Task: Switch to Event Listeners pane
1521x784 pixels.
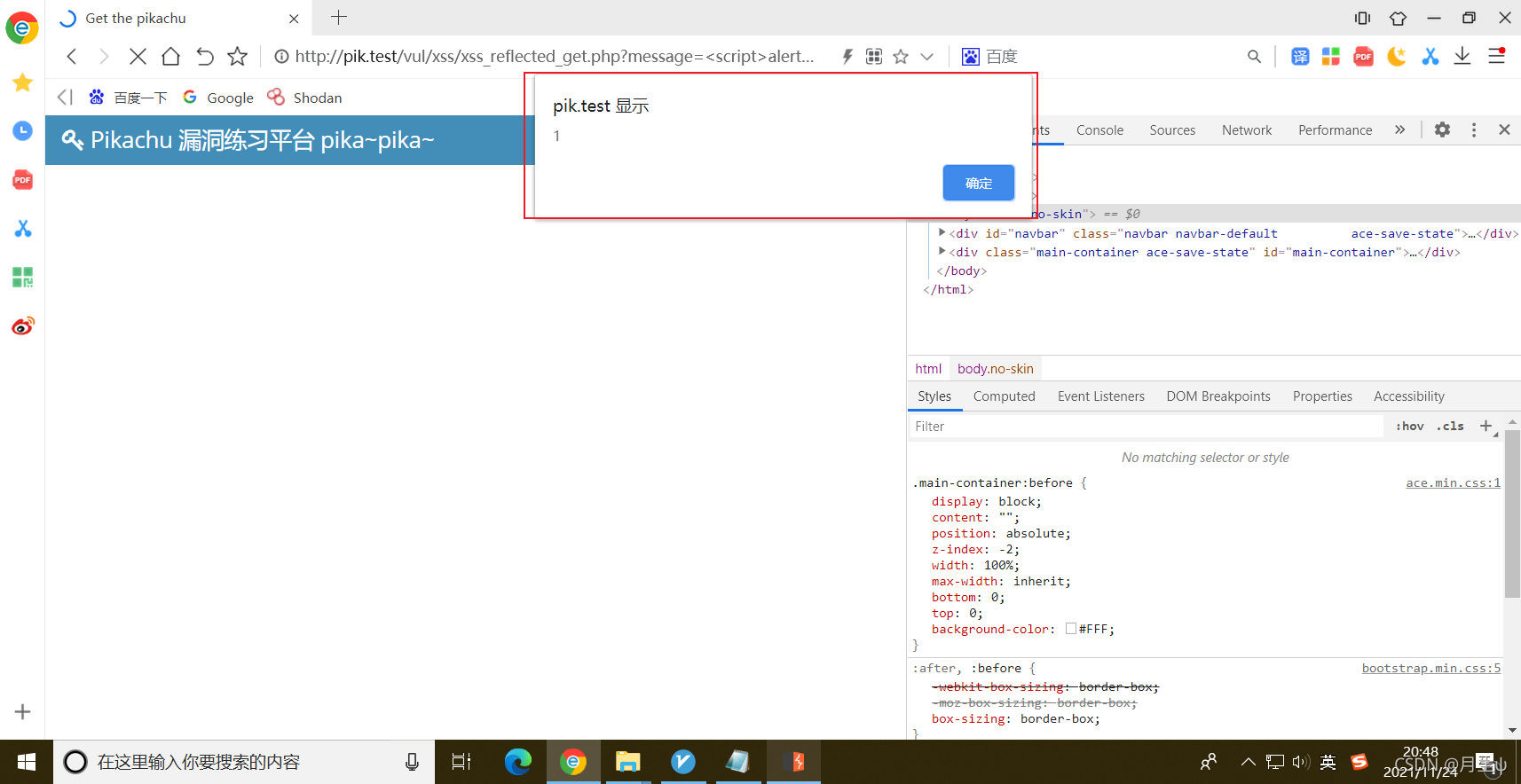Action: pos(1100,396)
